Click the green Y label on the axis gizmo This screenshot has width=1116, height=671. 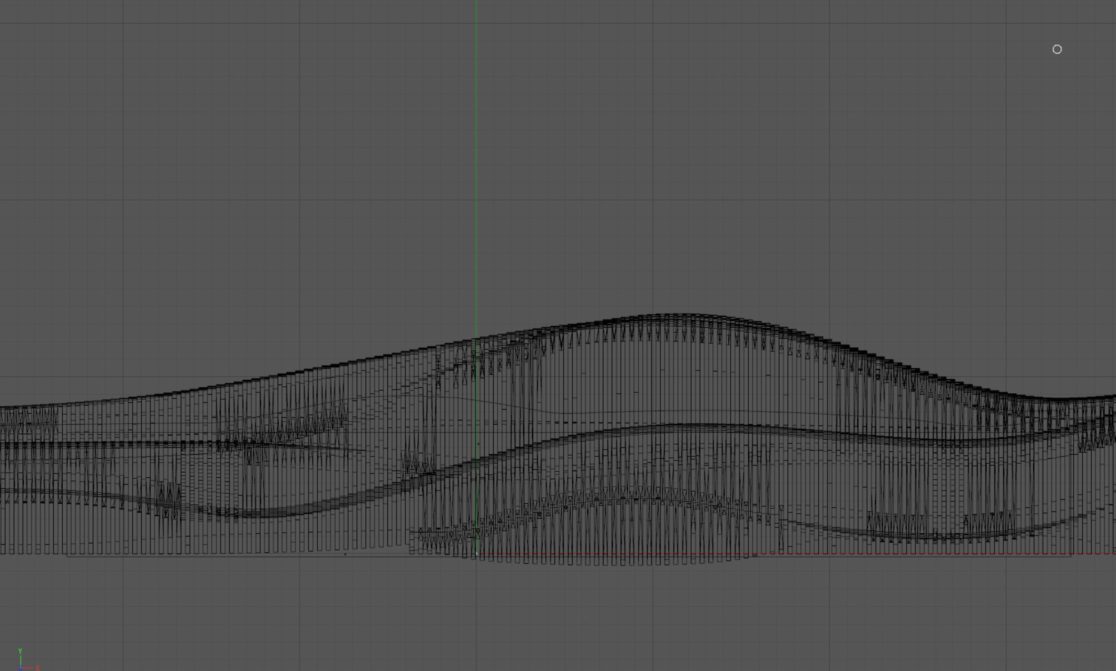tap(20, 652)
